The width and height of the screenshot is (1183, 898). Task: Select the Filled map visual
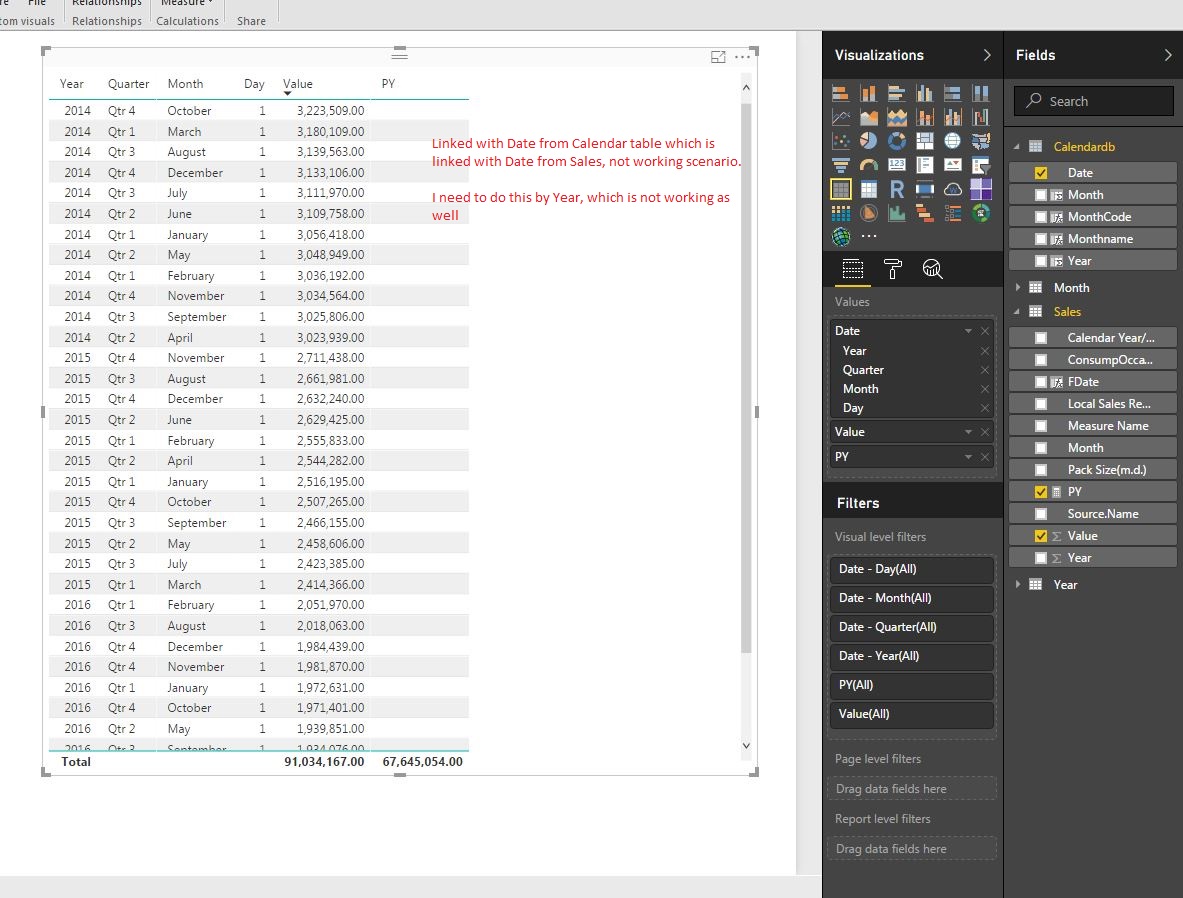coord(980,141)
